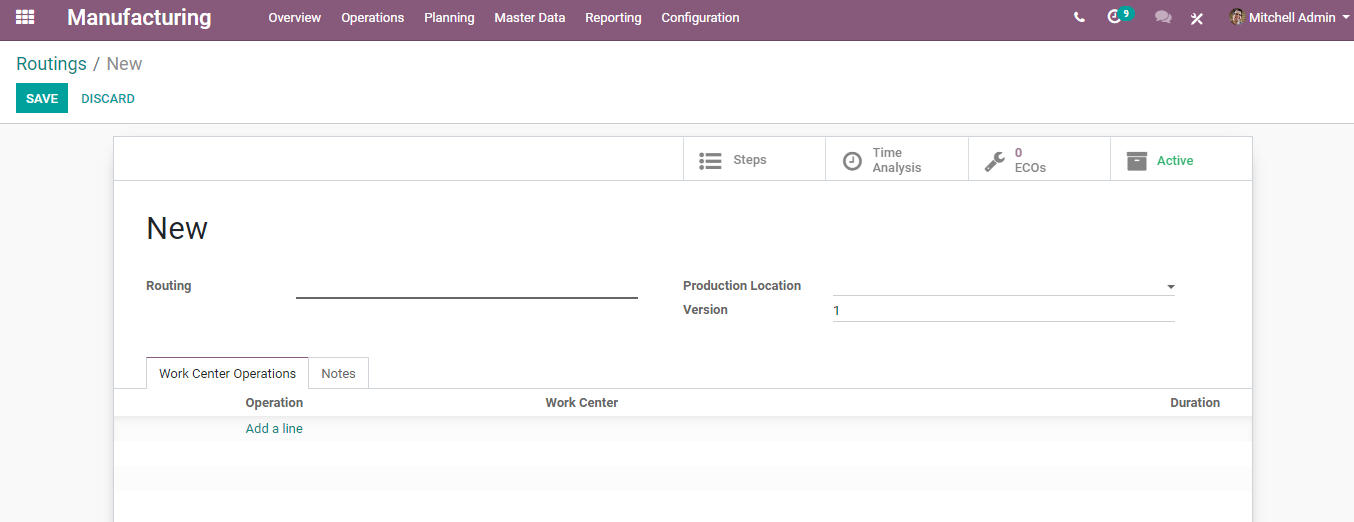Switch to Work Center Operations tab
This screenshot has width=1354, height=522.
(227, 373)
